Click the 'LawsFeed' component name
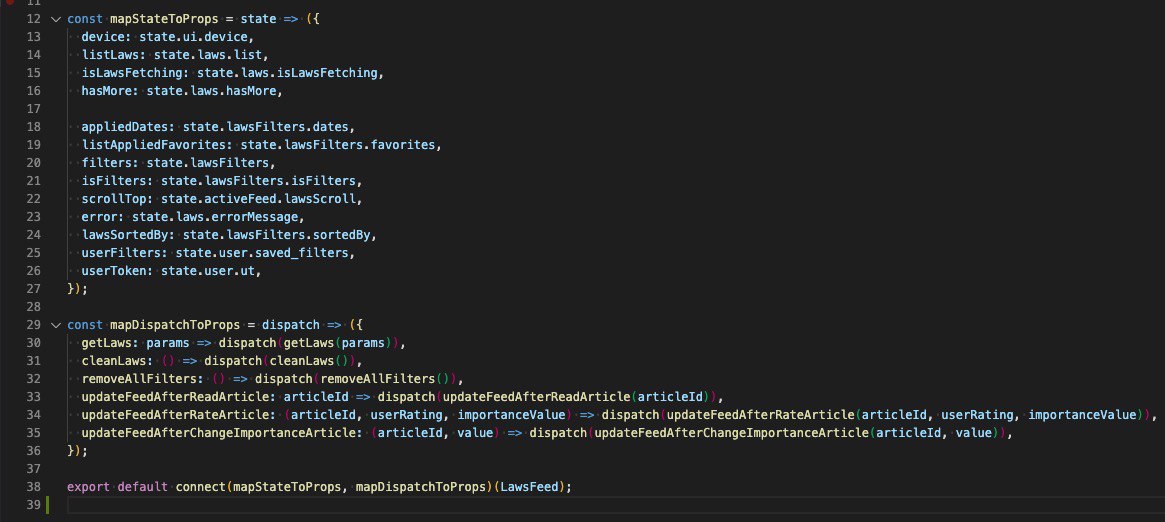The width and height of the screenshot is (1165, 522). pyautogui.click(x=530, y=487)
